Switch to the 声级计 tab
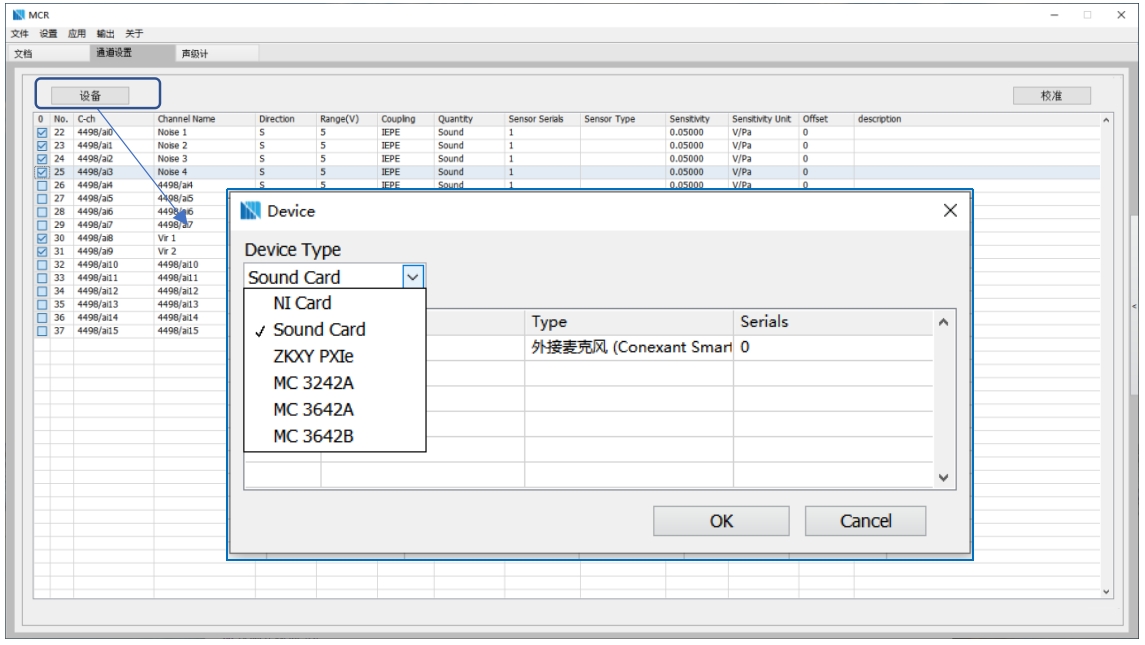This screenshot has height=645, width=1145. [195, 53]
